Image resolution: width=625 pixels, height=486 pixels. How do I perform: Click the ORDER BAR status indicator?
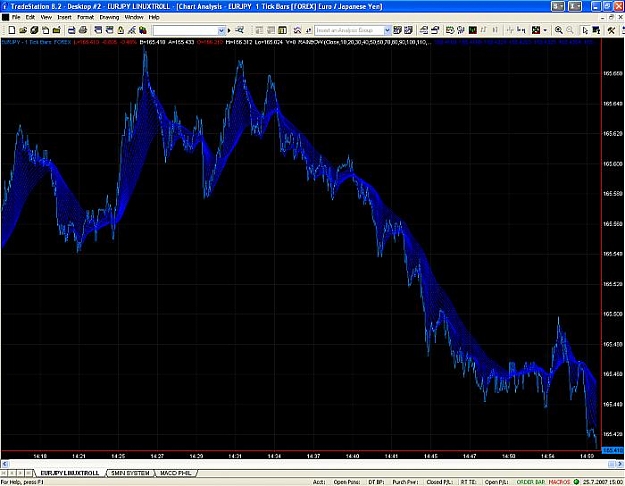coord(531,482)
